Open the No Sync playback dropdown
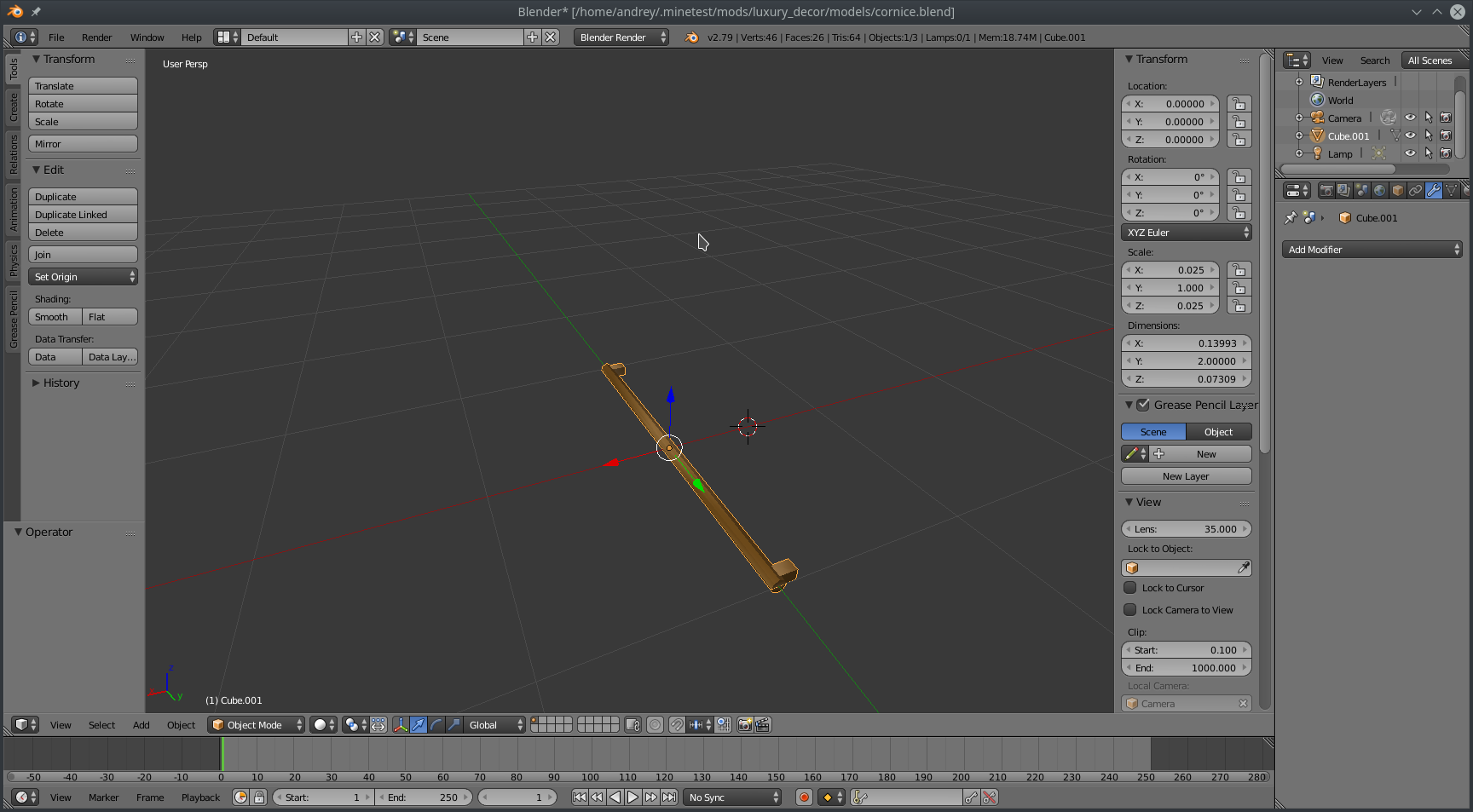Viewport: 1473px width, 812px height. pyautogui.click(x=732, y=798)
